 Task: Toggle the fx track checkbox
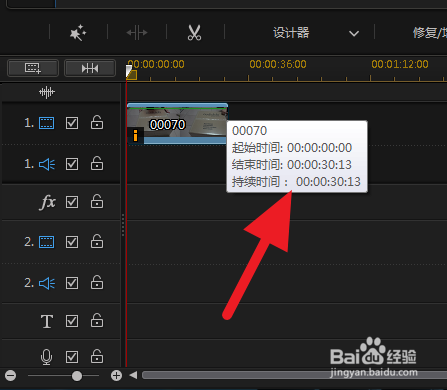[72, 202]
